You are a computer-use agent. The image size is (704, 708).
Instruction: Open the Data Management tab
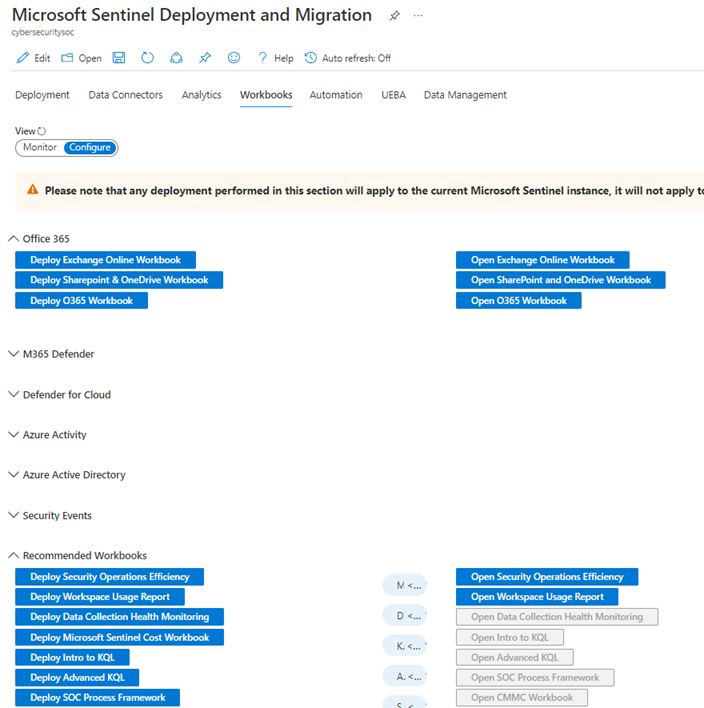tap(465, 95)
